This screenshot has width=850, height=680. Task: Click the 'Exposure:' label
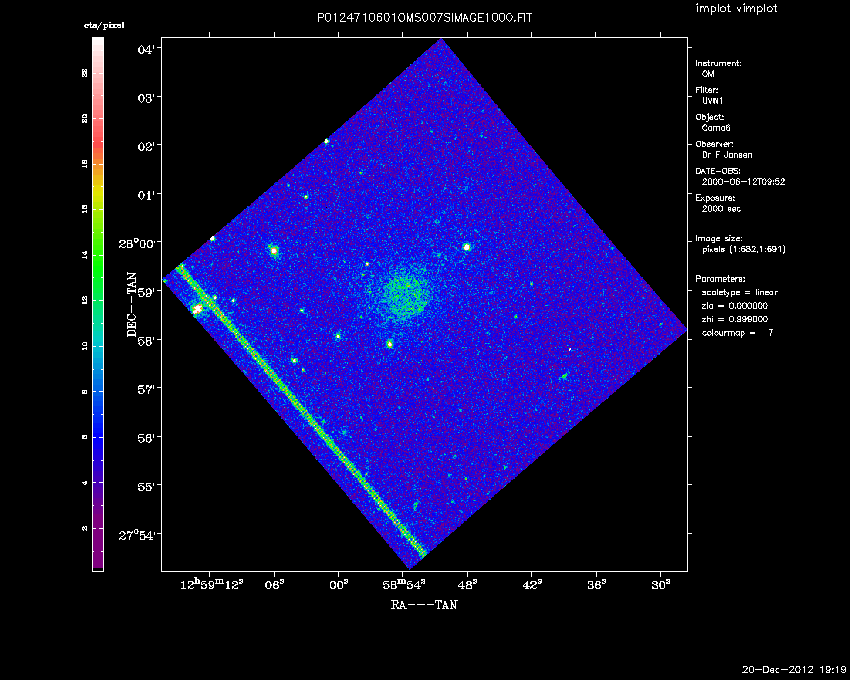pyautogui.click(x=715, y=198)
